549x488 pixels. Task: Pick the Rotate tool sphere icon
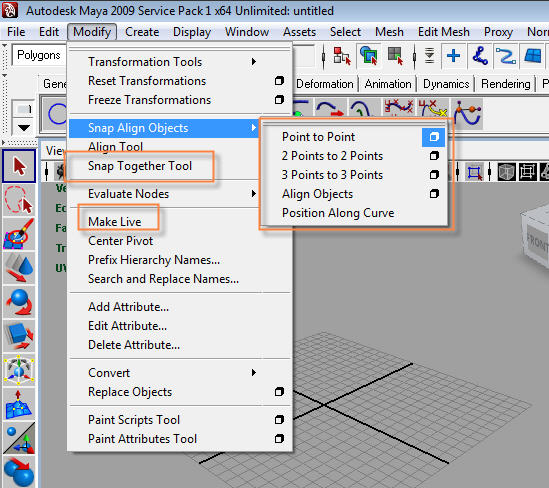[19, 302]
